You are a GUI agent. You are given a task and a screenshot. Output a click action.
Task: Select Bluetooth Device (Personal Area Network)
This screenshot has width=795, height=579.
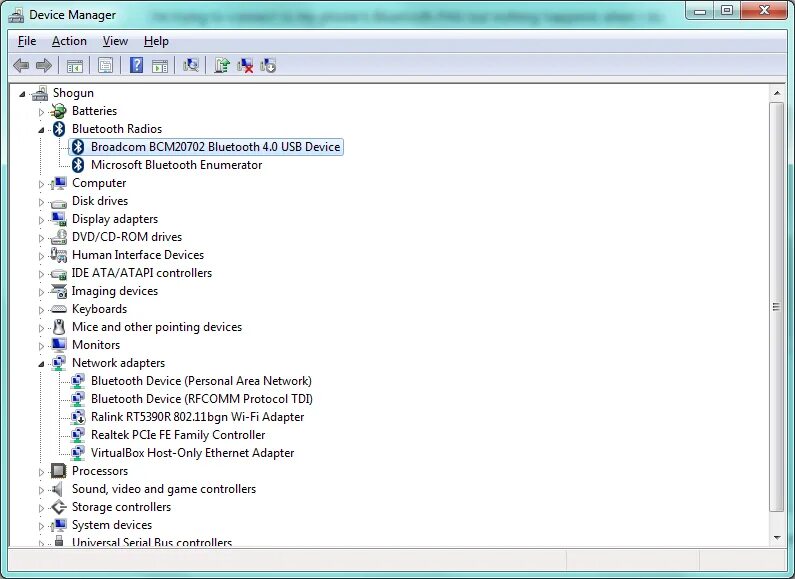201,381
